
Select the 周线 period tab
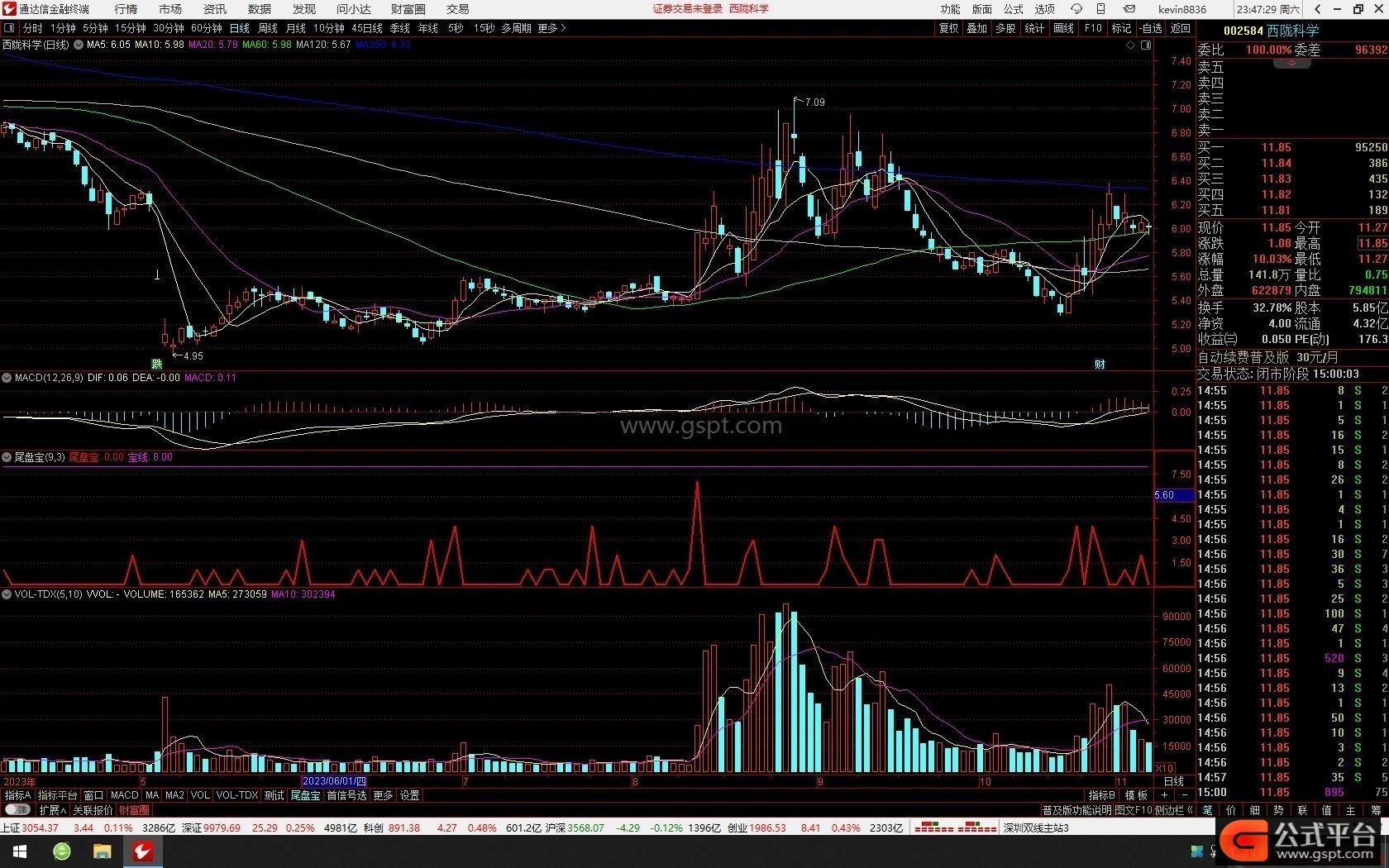pos(268,28)
